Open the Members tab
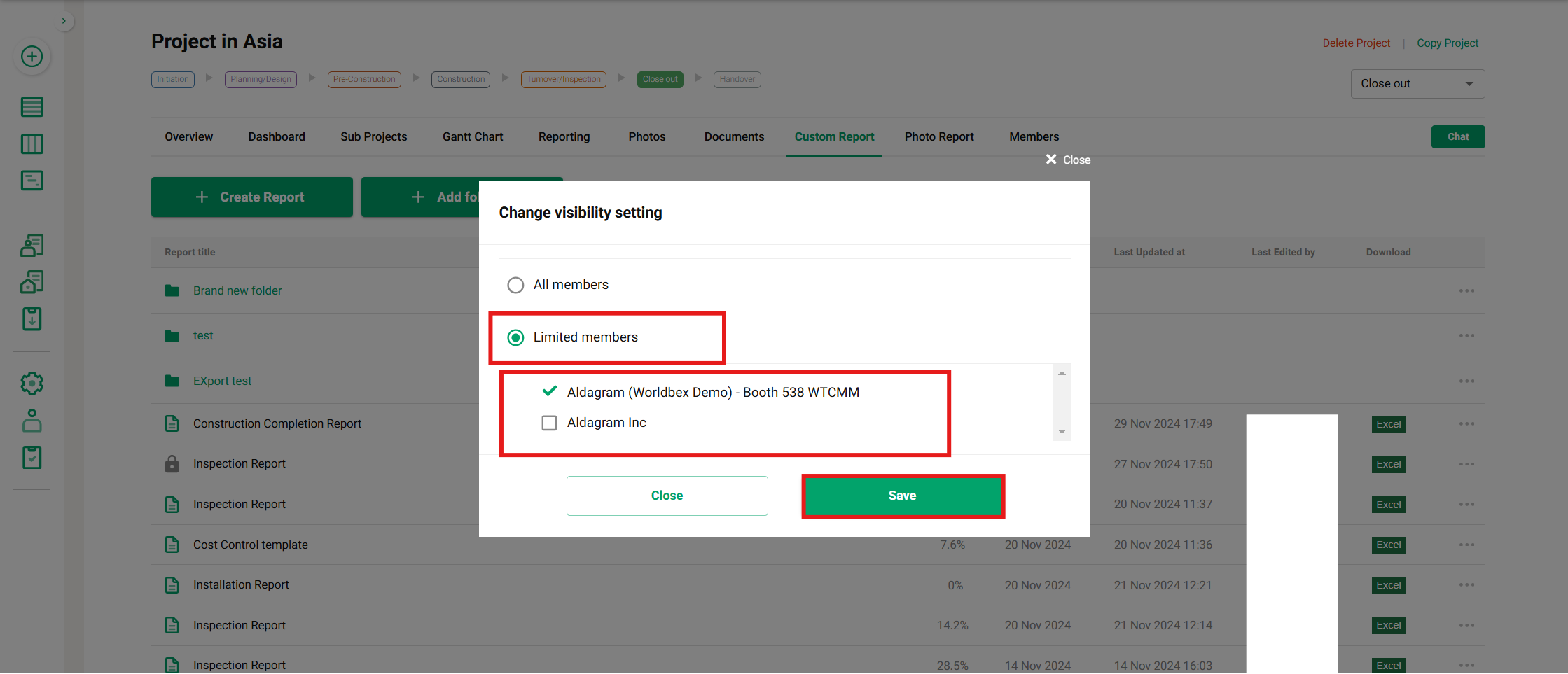This screenshot has width=1568, height=674. (1033, 136)
